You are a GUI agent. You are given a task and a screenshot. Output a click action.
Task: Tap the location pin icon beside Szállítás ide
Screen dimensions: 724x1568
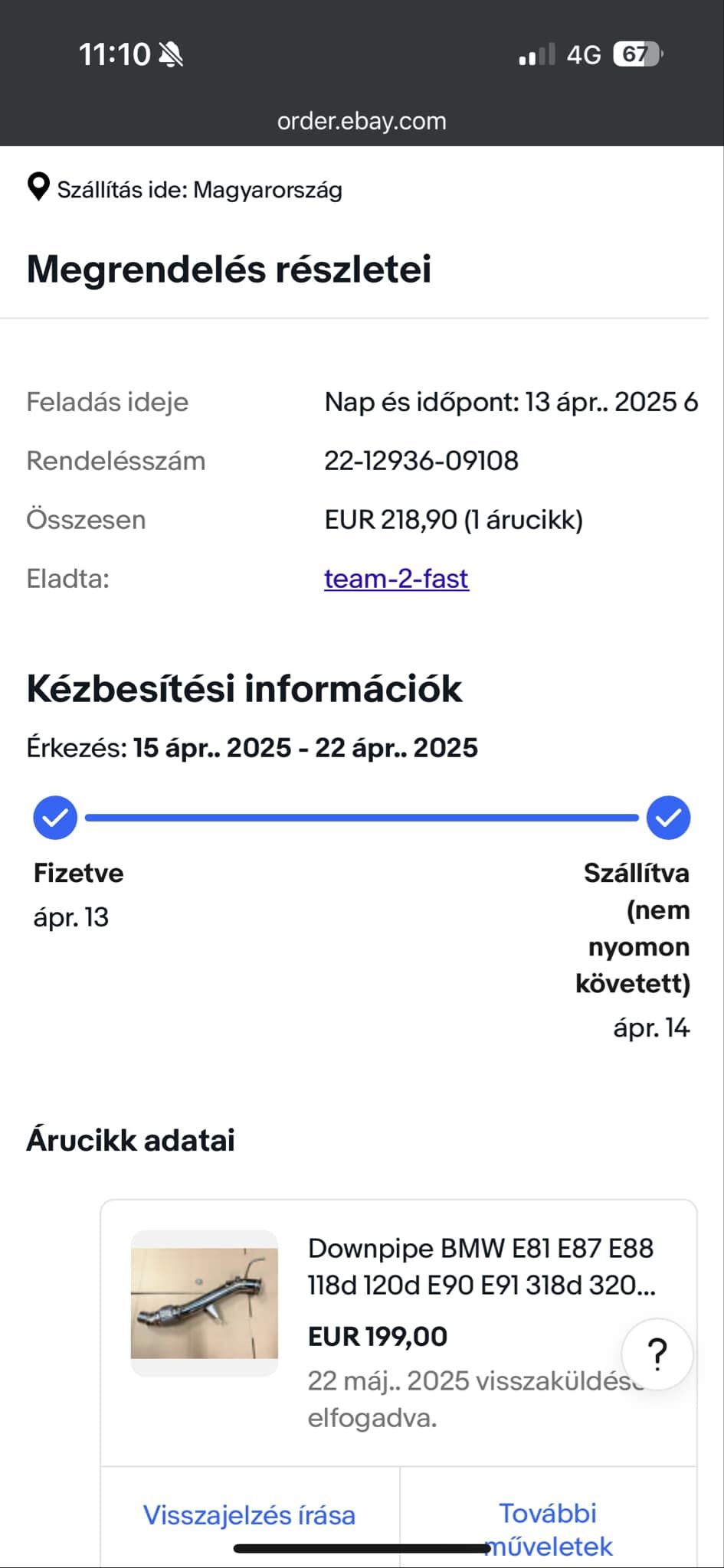[38, 187]
